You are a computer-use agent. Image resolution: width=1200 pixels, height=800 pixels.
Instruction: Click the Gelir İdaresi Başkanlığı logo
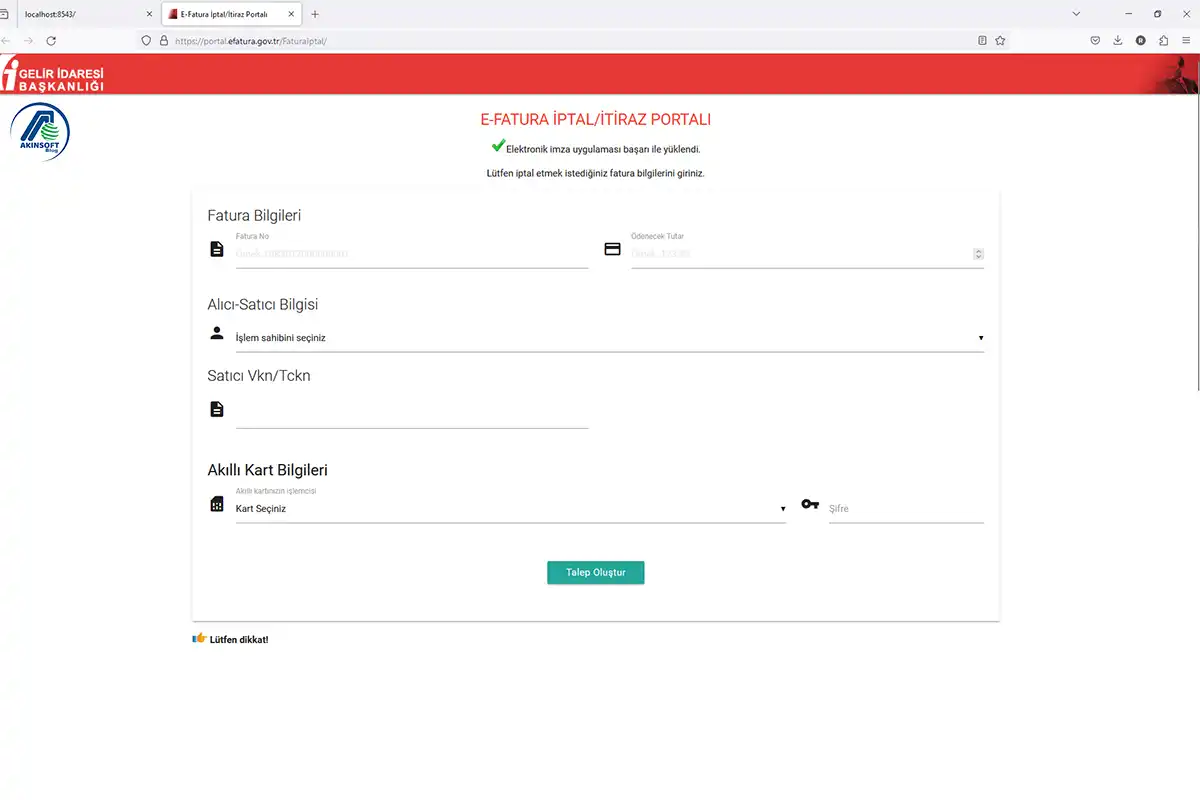[54, 76]
